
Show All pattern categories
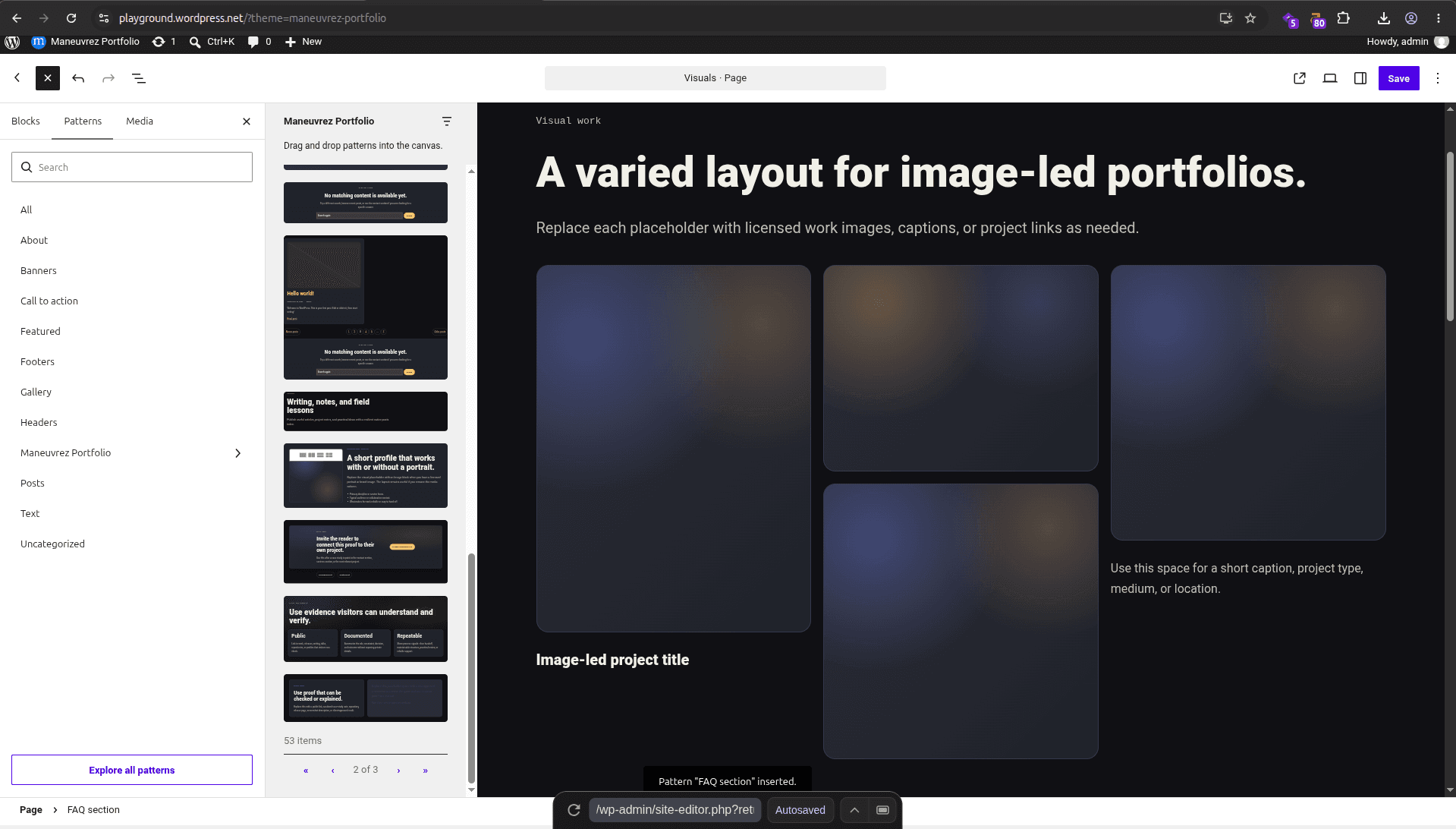27,210
